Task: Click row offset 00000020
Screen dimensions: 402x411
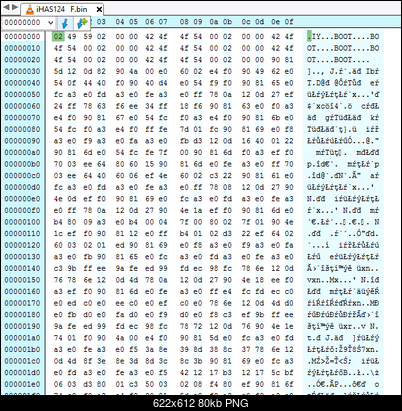Action: coord(22,60)
